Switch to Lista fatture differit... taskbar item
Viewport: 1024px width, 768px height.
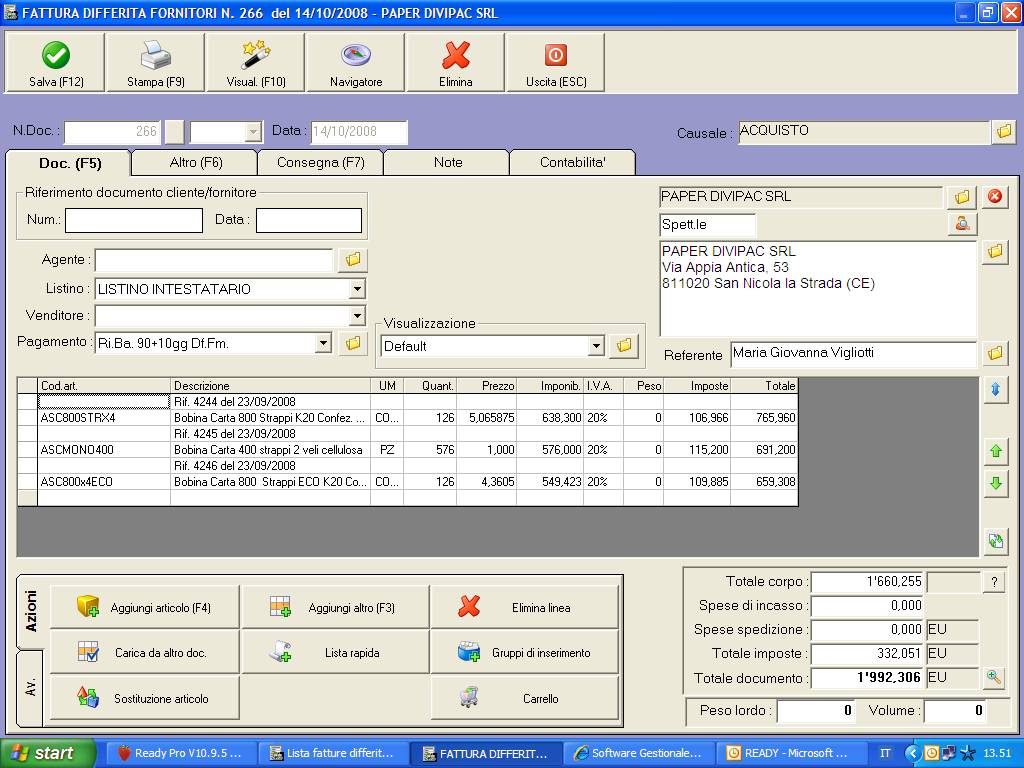tap(333, 753)
